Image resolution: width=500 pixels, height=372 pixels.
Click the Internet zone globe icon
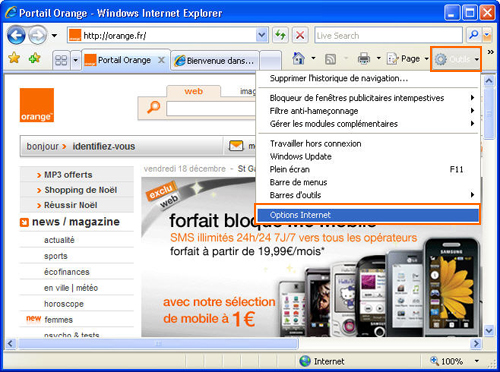(x=305, y=361)
